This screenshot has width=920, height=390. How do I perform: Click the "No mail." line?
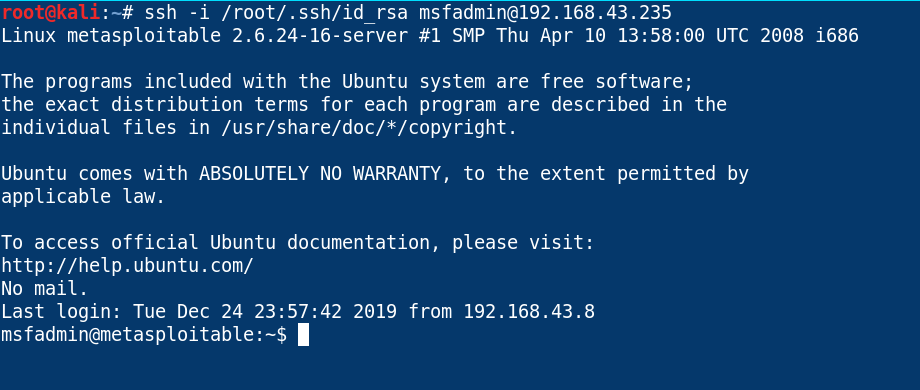pyautogui.click(x=45, y=289)
